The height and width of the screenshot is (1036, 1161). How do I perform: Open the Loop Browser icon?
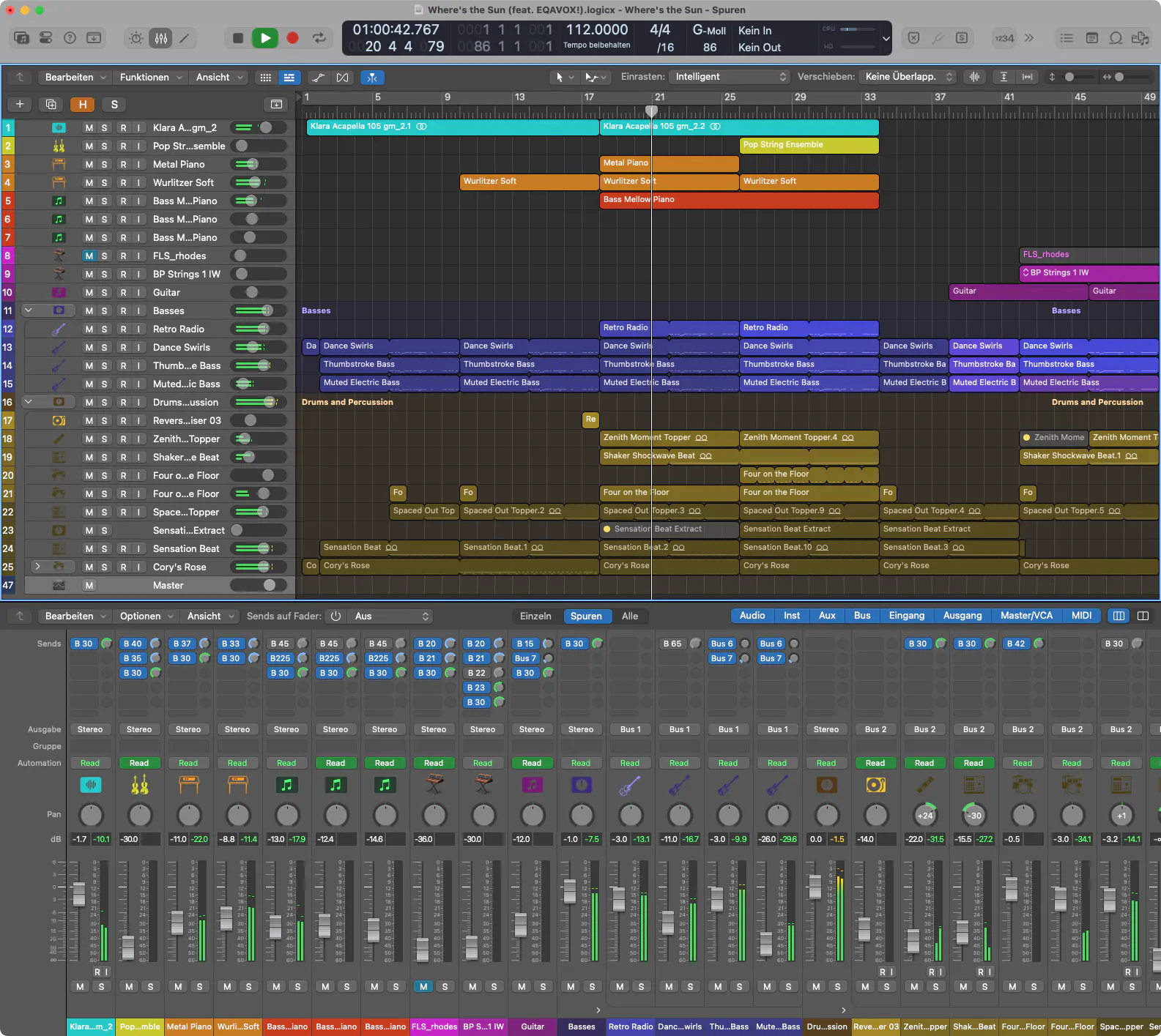coord(1116,38)
